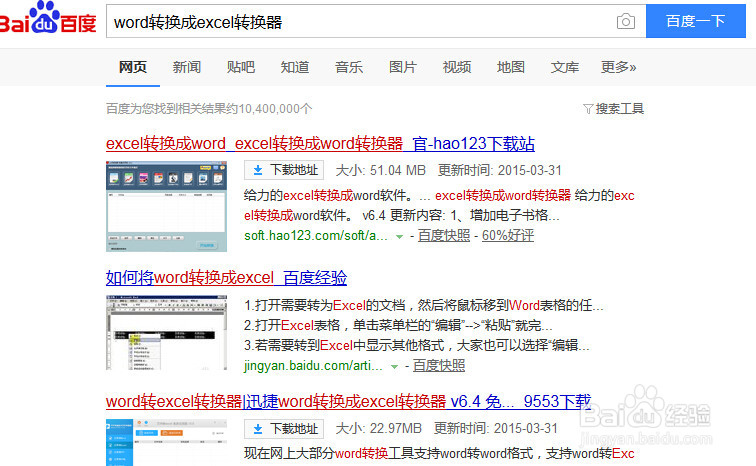The image size is (756, 466).
Task: Open camera image search icon
Action: pyautogui.click(x=625, y=21)
